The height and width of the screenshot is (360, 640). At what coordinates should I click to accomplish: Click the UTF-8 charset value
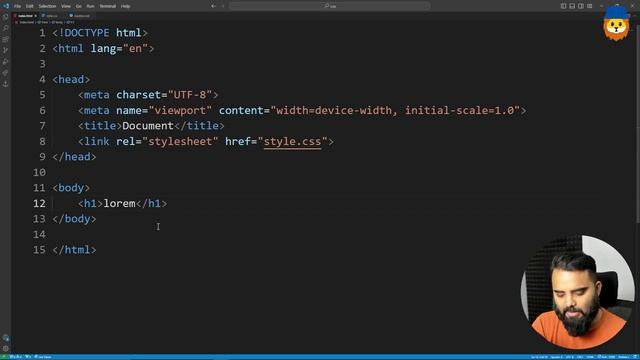tap(190, 95)
